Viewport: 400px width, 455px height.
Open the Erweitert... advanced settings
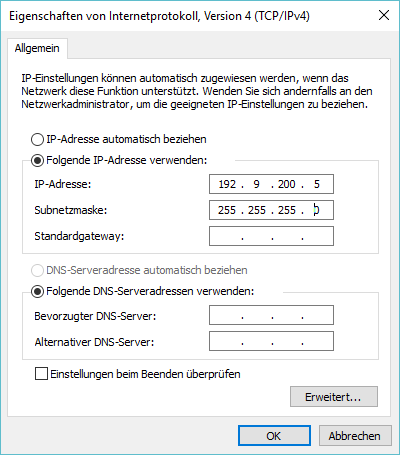[334, 397]
